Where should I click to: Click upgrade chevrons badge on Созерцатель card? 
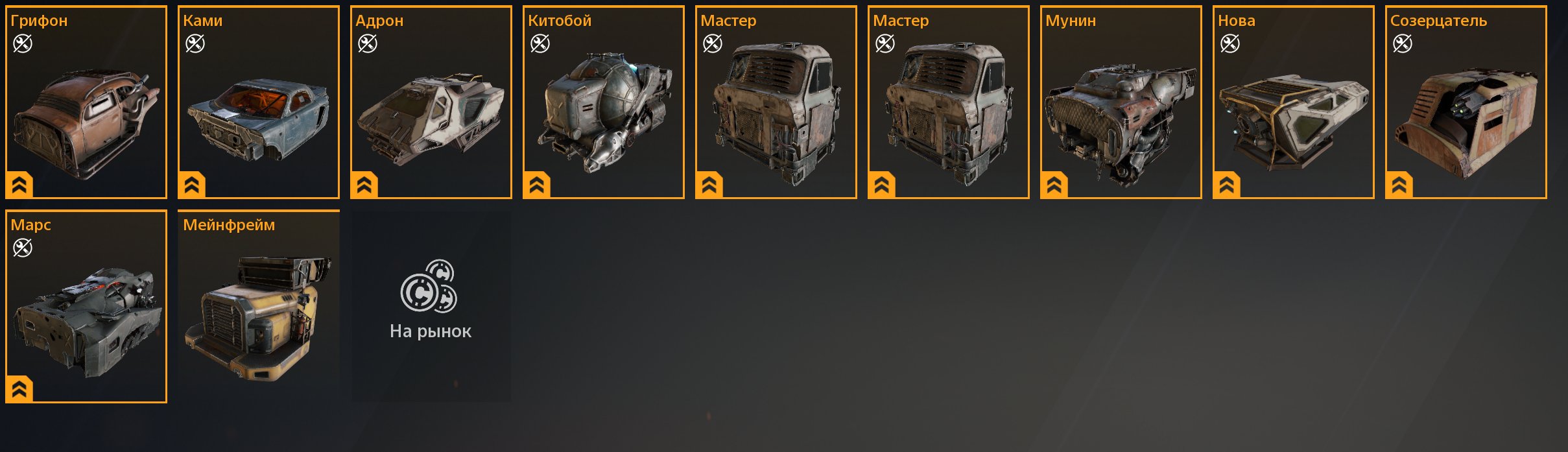tap(1399, 185)
